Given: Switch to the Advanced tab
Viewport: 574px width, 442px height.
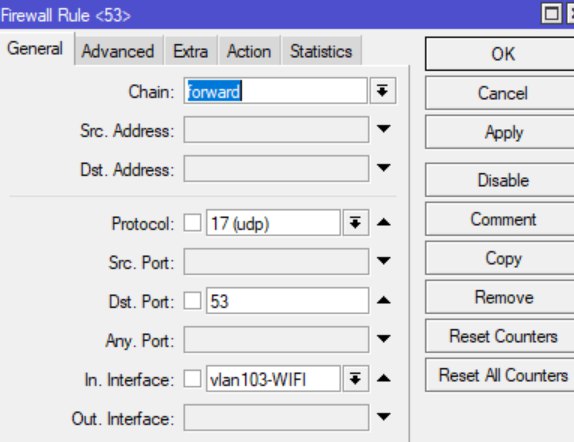Looking at the screenshot, I should tap(118, 51).
